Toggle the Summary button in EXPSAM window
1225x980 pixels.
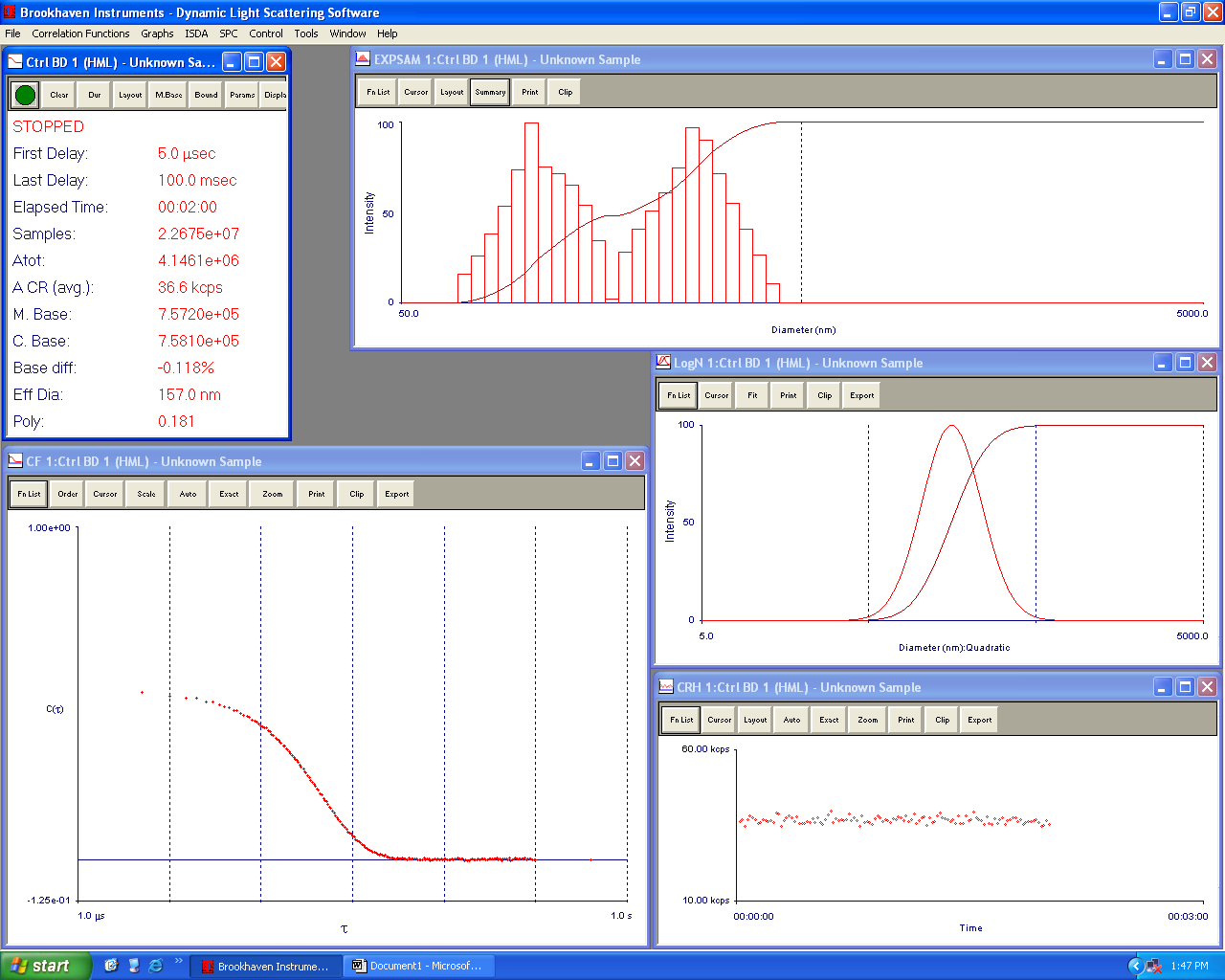[490, 93]
